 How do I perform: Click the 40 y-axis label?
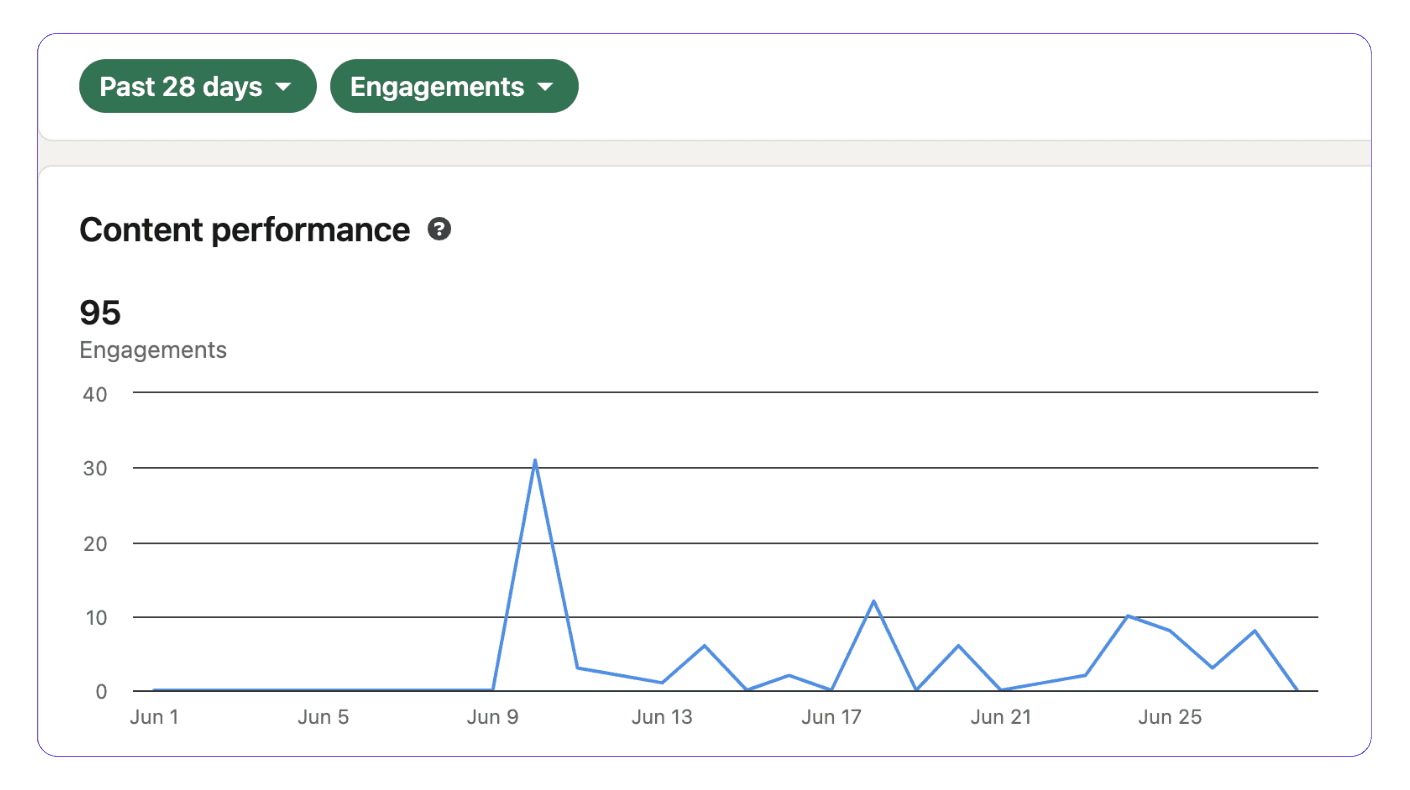(x=94, y=393)
